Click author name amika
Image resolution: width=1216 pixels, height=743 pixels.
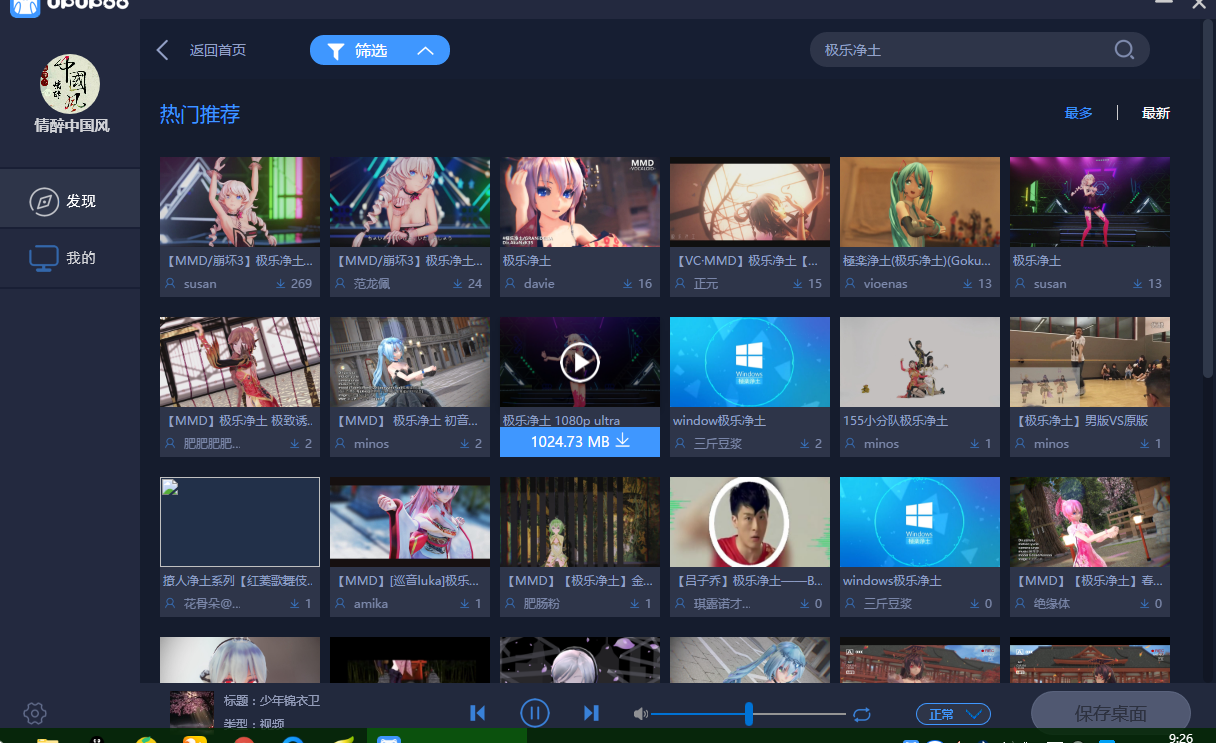point(371,604)
